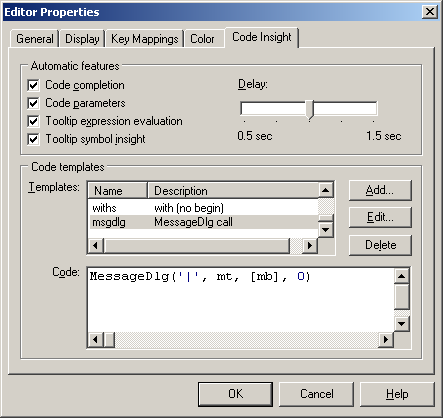
Task: Click the Edit... template button
Action: coord(380,217)
